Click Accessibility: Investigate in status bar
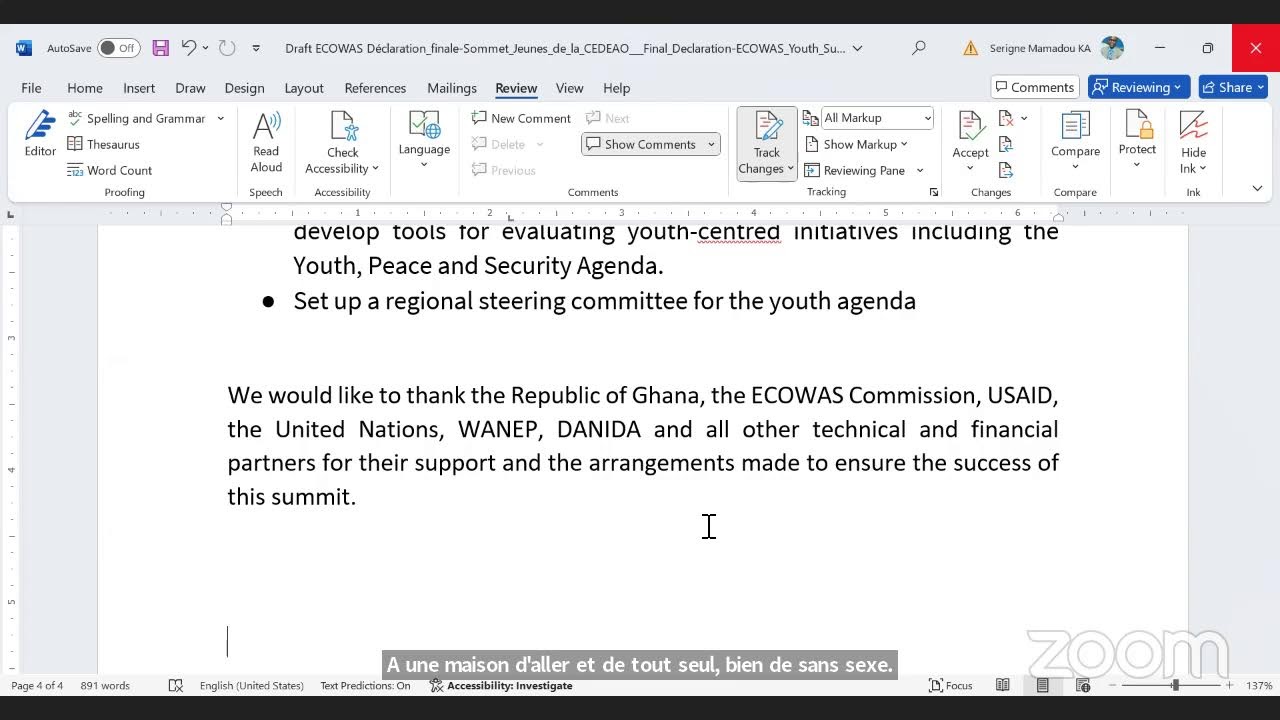This screenshot has height=720, width=1280. (501, 685)
